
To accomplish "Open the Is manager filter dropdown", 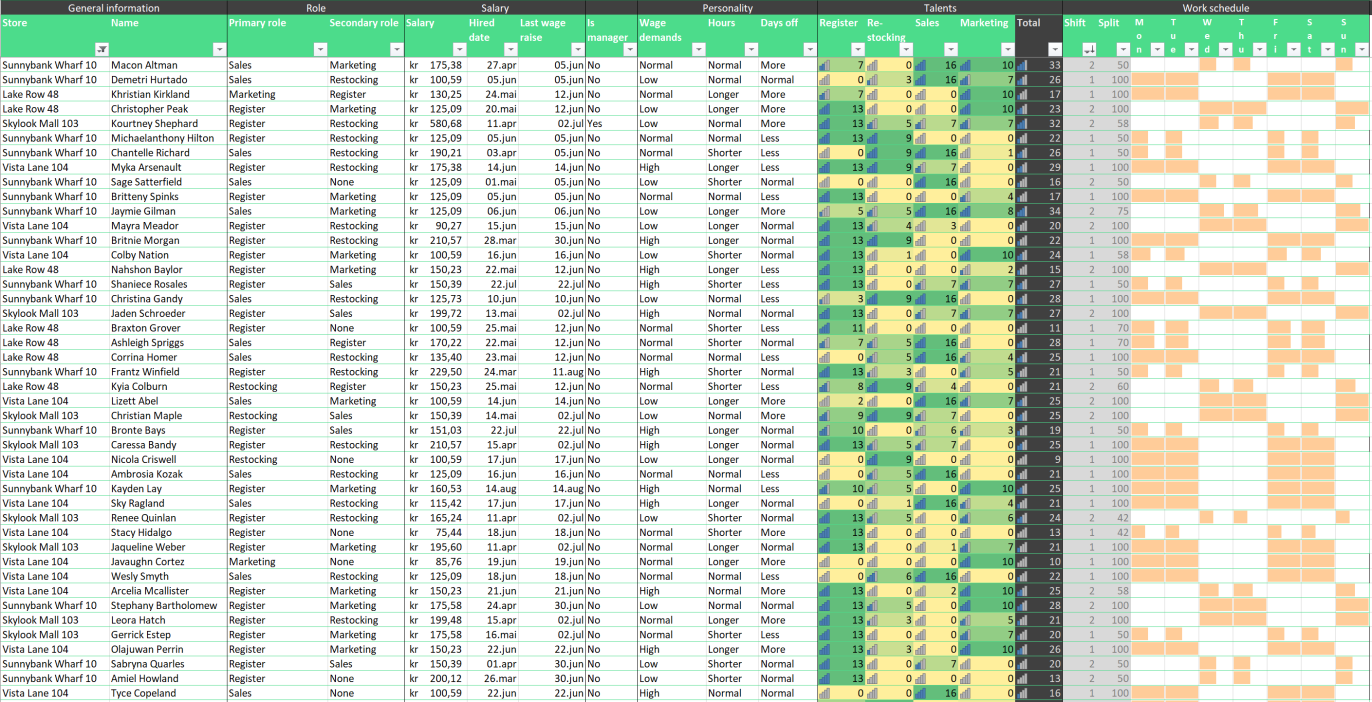I will [x=630, y=49].
